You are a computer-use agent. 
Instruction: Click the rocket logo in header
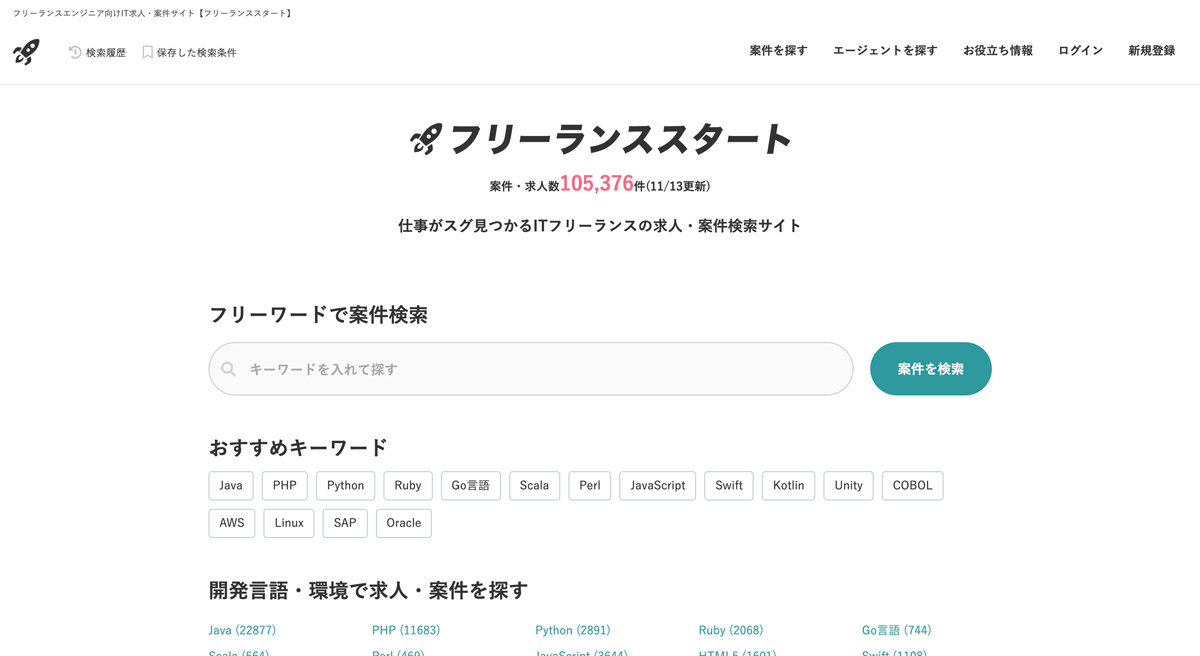click(x=26, y=52)
